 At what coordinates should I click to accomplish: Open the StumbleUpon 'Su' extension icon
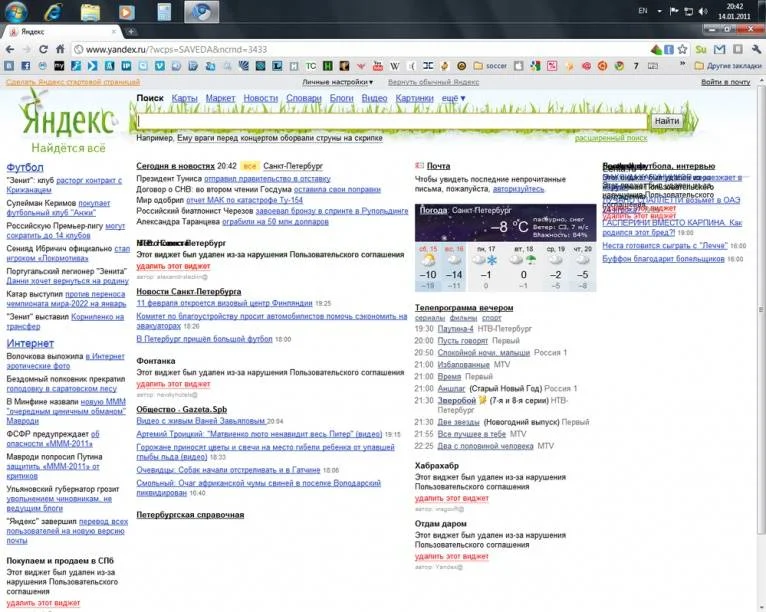click(x=701, y=49)
